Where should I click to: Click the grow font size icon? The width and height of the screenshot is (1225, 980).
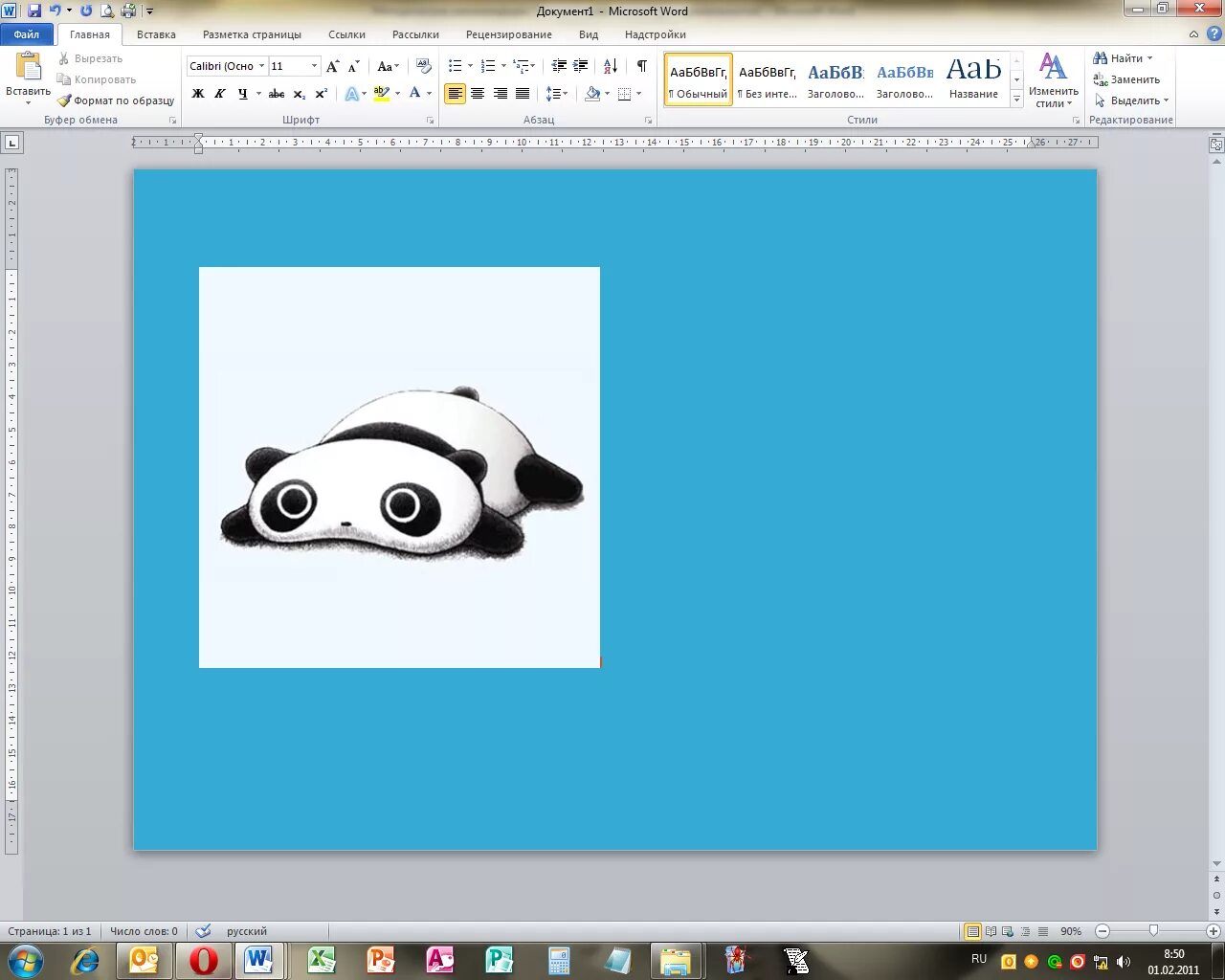pyautogui.click(x=332, y=66)
